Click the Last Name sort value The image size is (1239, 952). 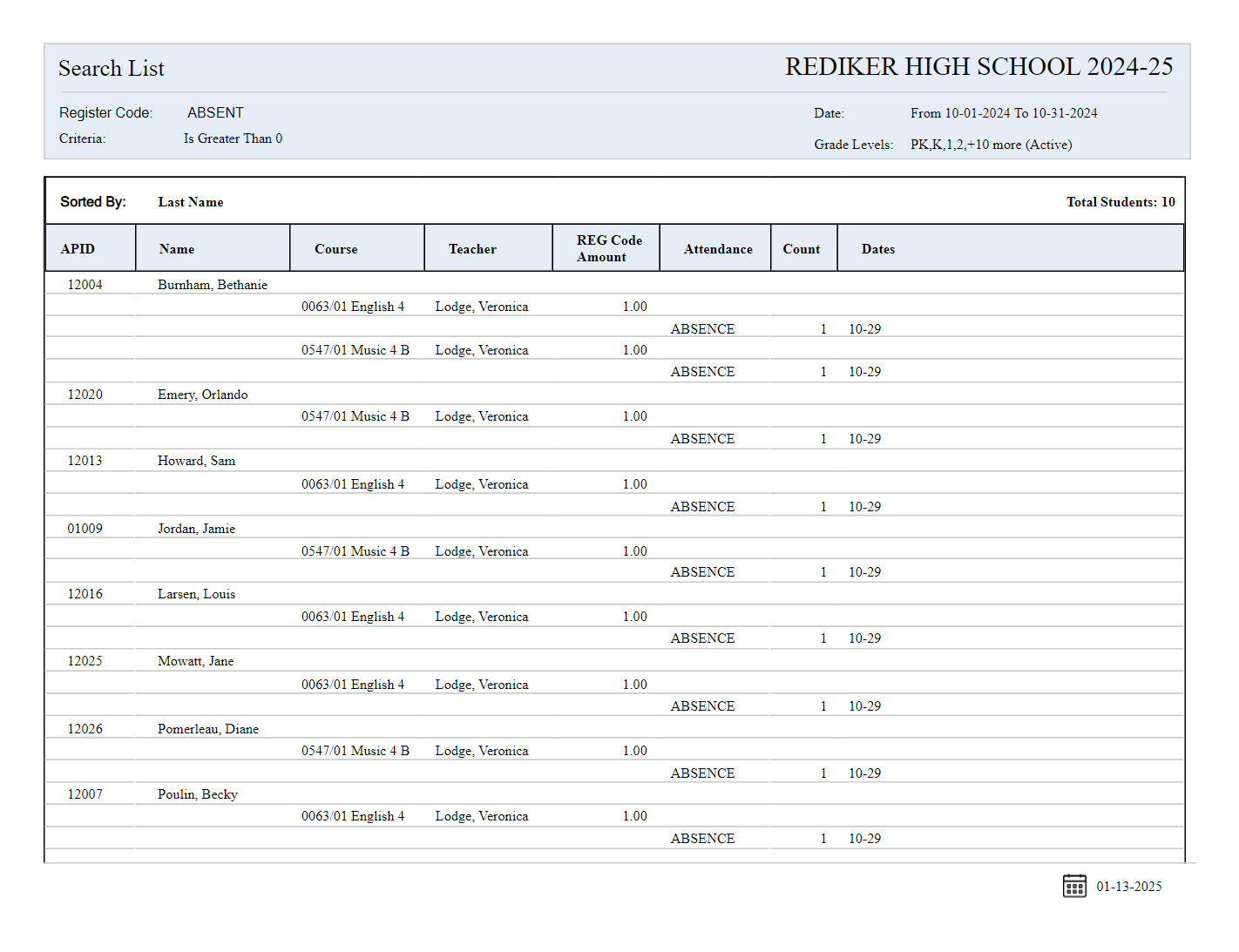click(x=191, y=202)
